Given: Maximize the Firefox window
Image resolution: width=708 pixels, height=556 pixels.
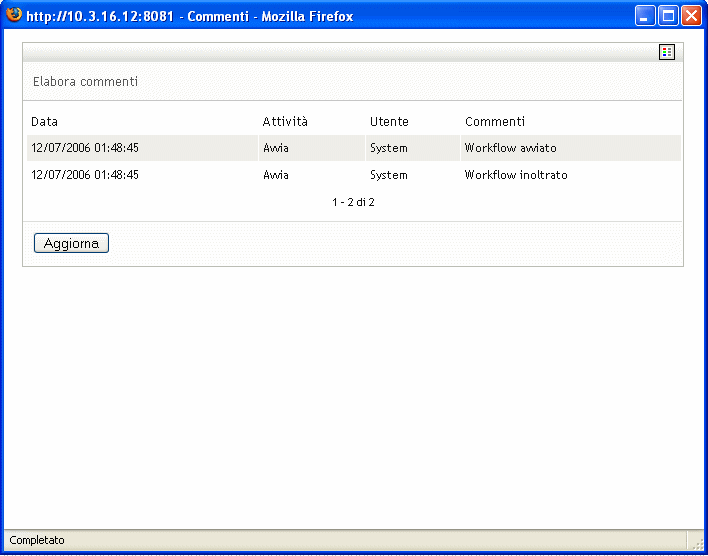Looking at the screenshot, I should [668, 16].
